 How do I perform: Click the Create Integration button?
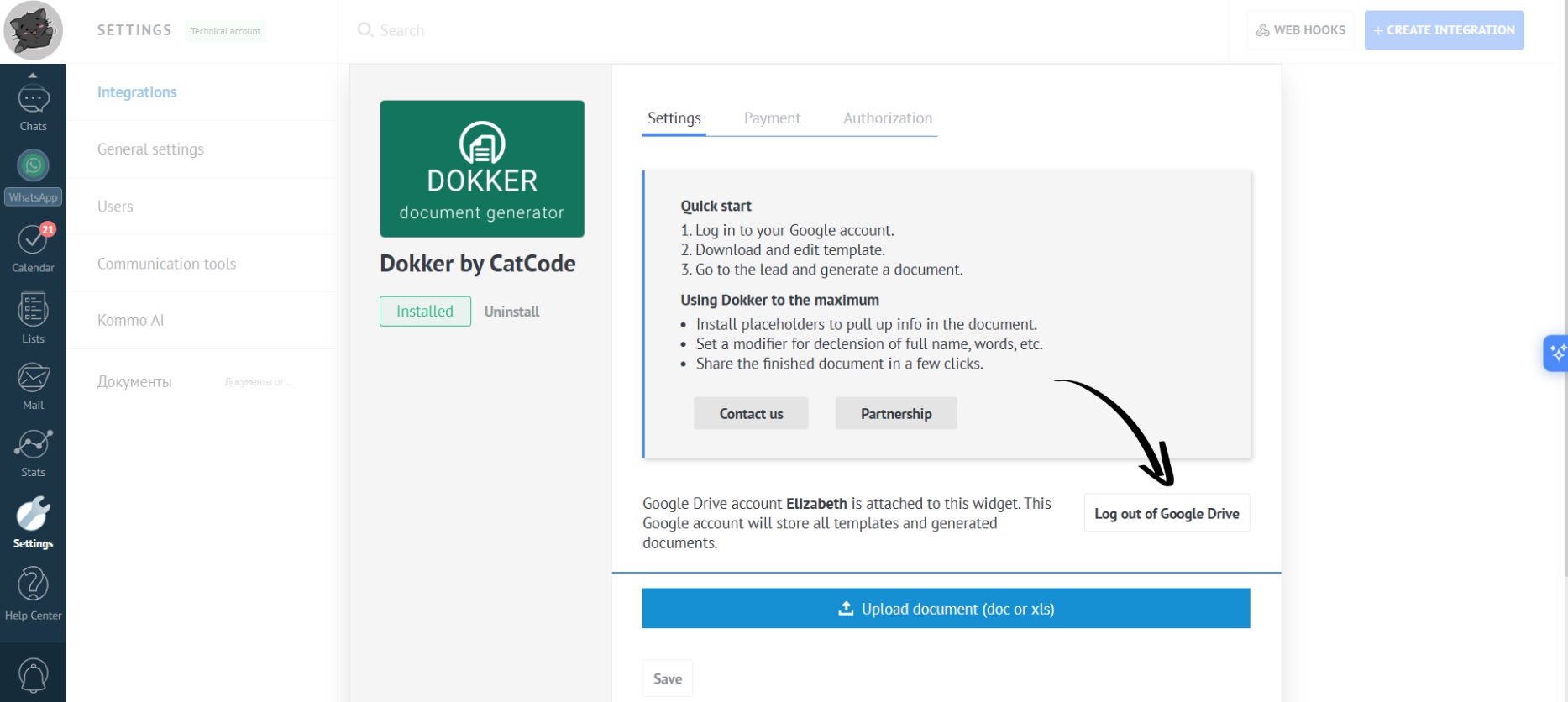click(1444, 30)
